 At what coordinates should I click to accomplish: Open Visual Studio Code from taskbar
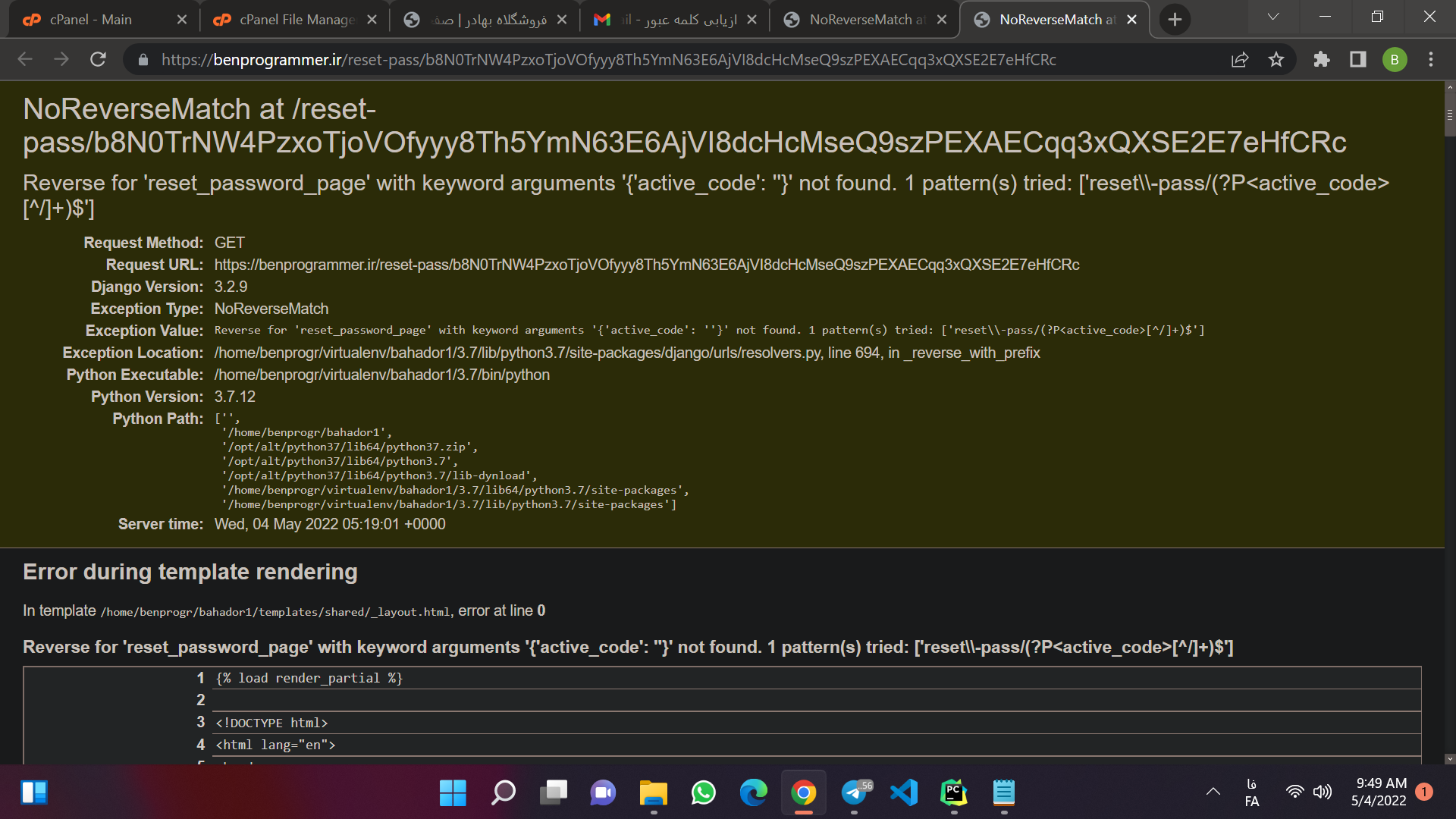tap(903, 792)
